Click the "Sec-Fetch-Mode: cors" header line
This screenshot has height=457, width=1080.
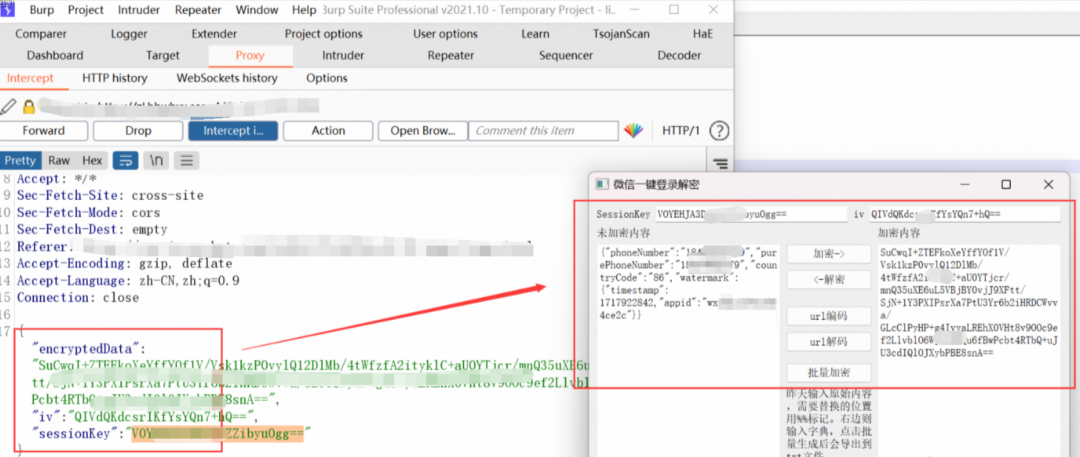point(88,212)
